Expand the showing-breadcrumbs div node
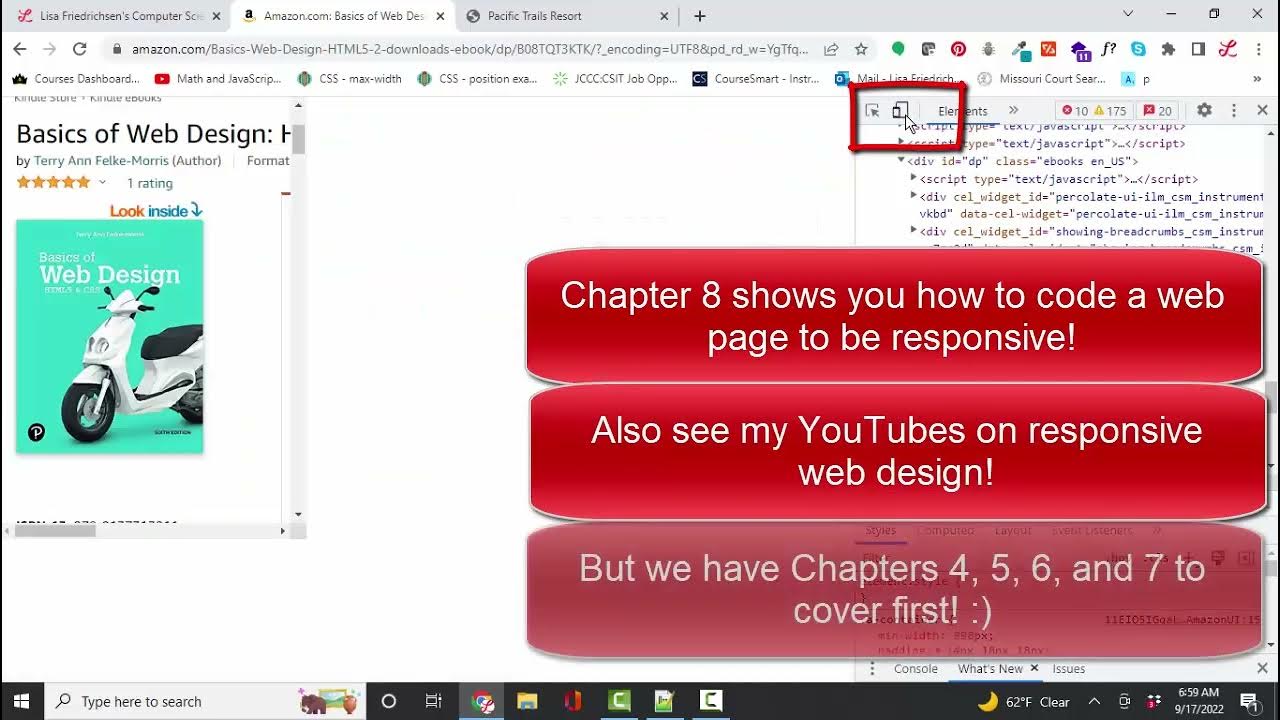The image size is (1280, 720). 913,230
